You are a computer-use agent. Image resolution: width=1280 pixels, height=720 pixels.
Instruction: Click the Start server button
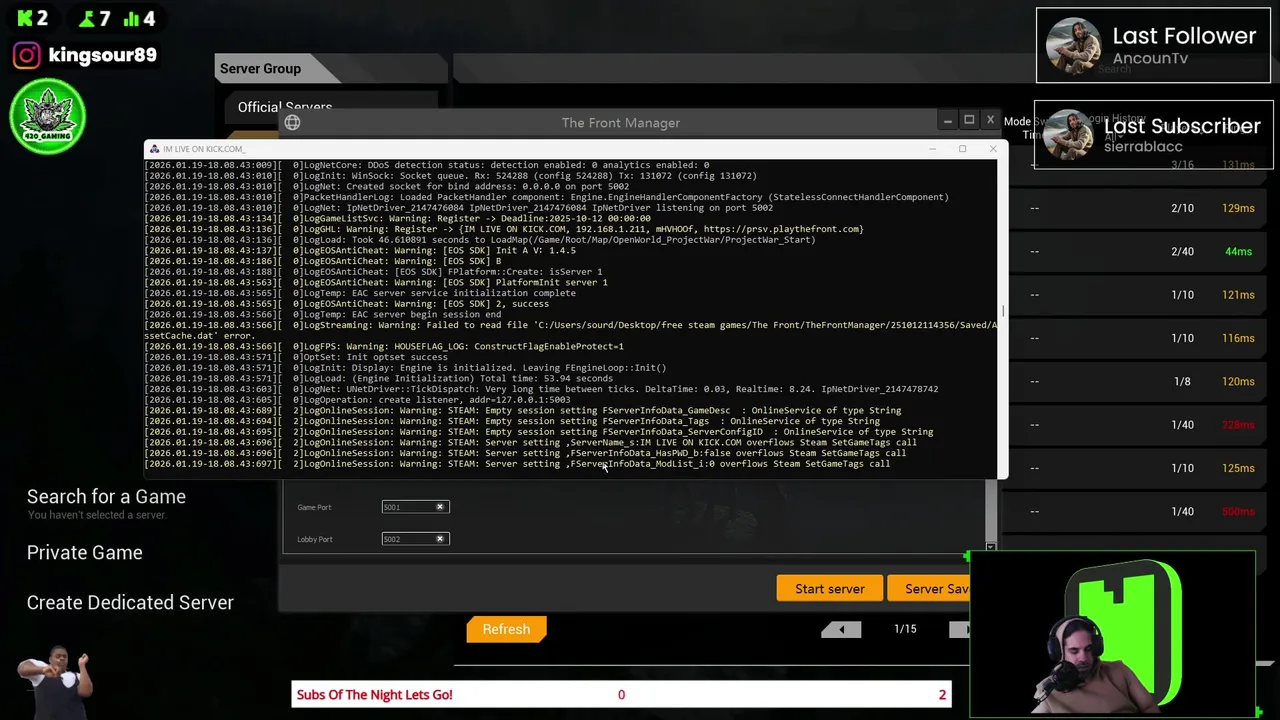830,589
